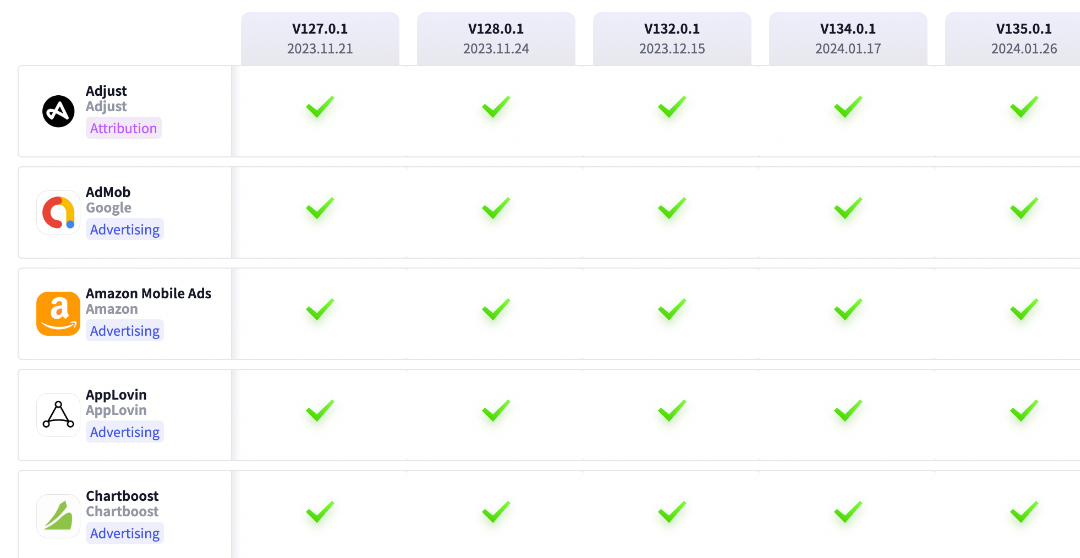Viewport: 1080px width, 558px height.
Task: Open the Amazon Mobile Ads icon
Action: (x=59, y=313)
